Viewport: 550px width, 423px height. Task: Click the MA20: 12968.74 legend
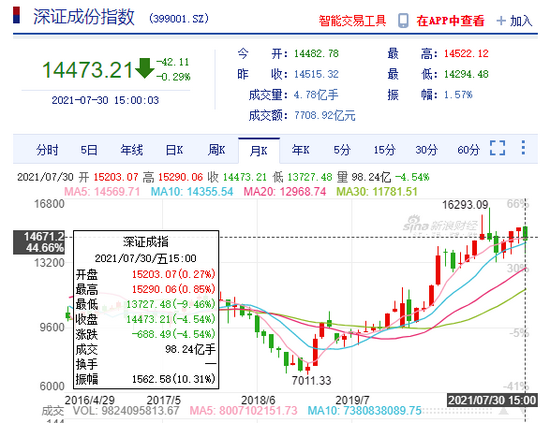point(285,192)
